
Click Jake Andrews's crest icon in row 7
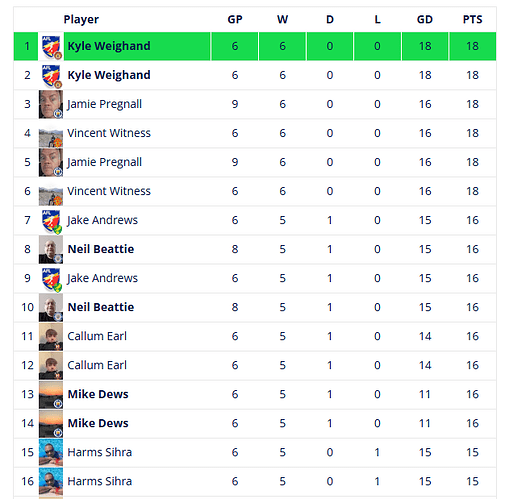(x=51, y=220)
